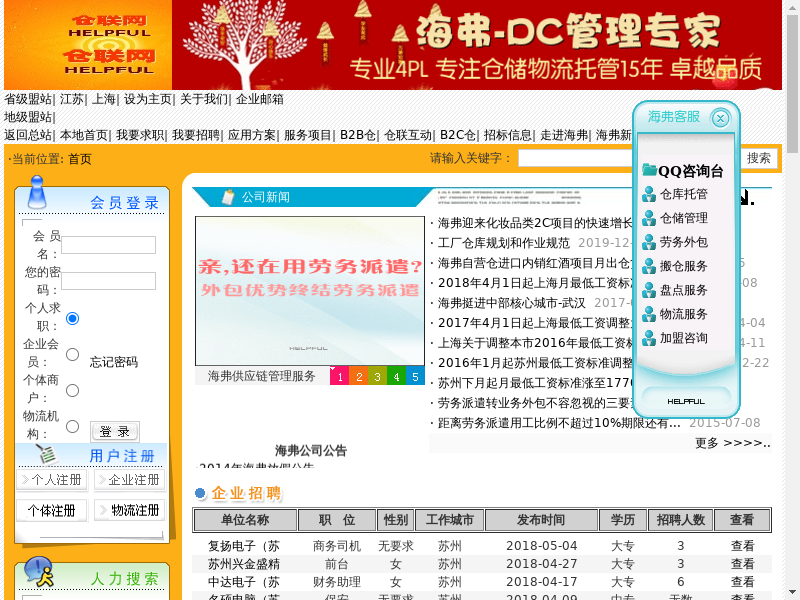Click 海弗-DC管理专家 header banner
Viewport: 800px width, 600px height.
(477, 45)
